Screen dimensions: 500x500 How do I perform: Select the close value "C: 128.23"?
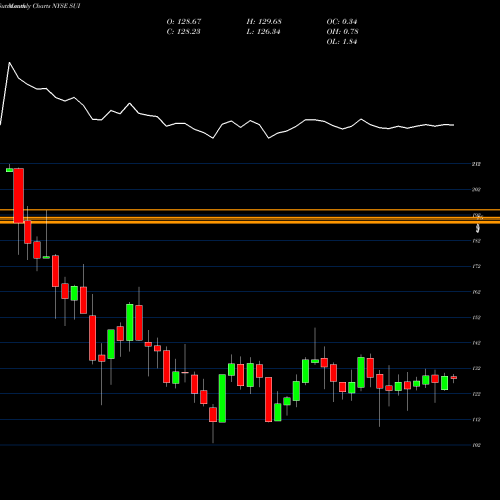(x=183, y=32)
